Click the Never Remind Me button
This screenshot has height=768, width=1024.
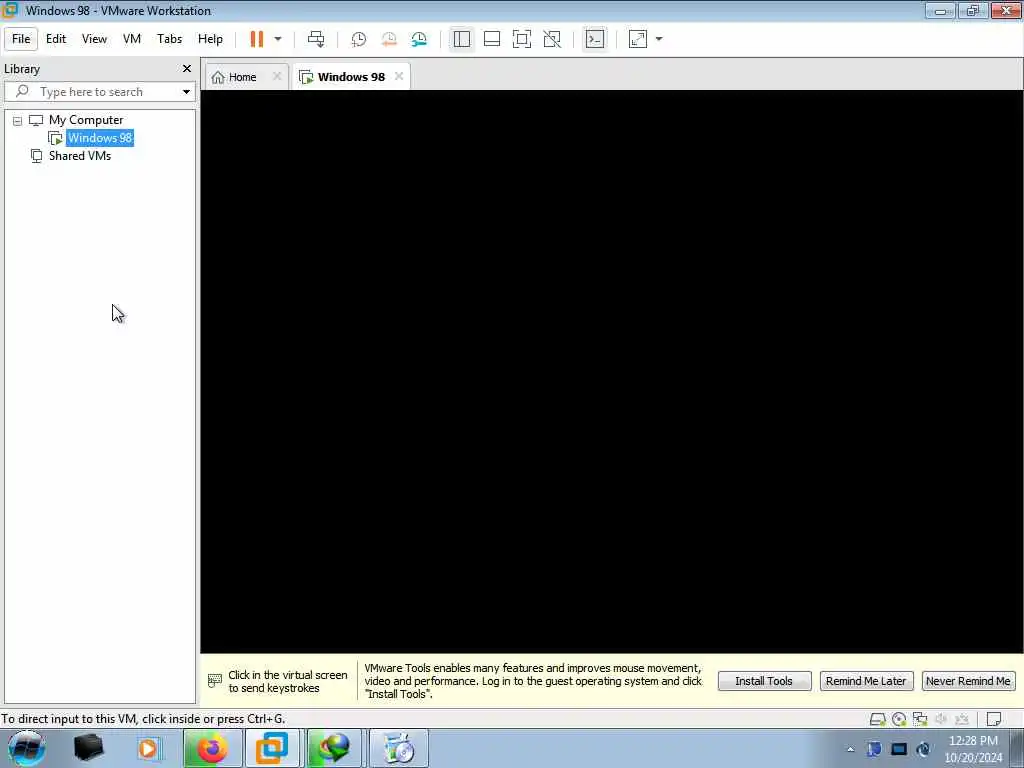pyautogui.click(x=968, y=681)
